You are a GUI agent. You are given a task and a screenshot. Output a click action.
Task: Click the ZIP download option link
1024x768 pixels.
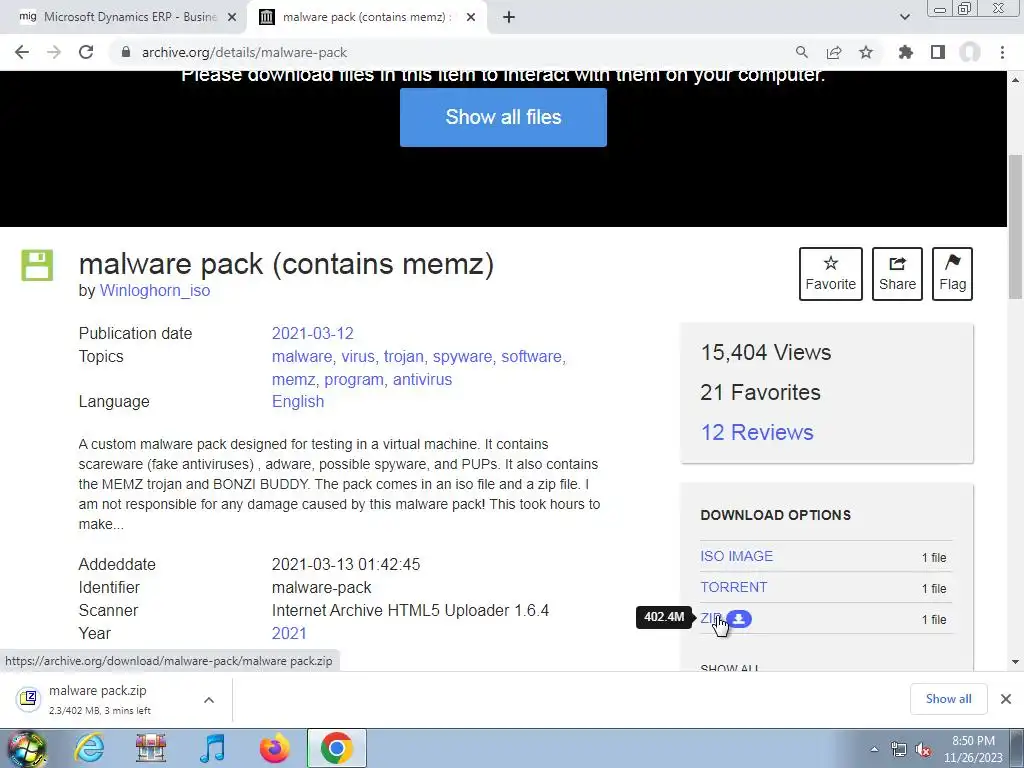tap(711, 618)
